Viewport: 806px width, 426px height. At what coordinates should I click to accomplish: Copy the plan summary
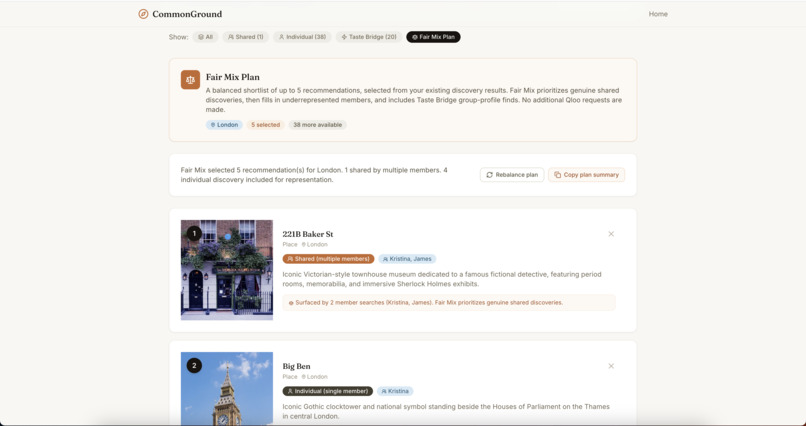click(x=587, y=175)
